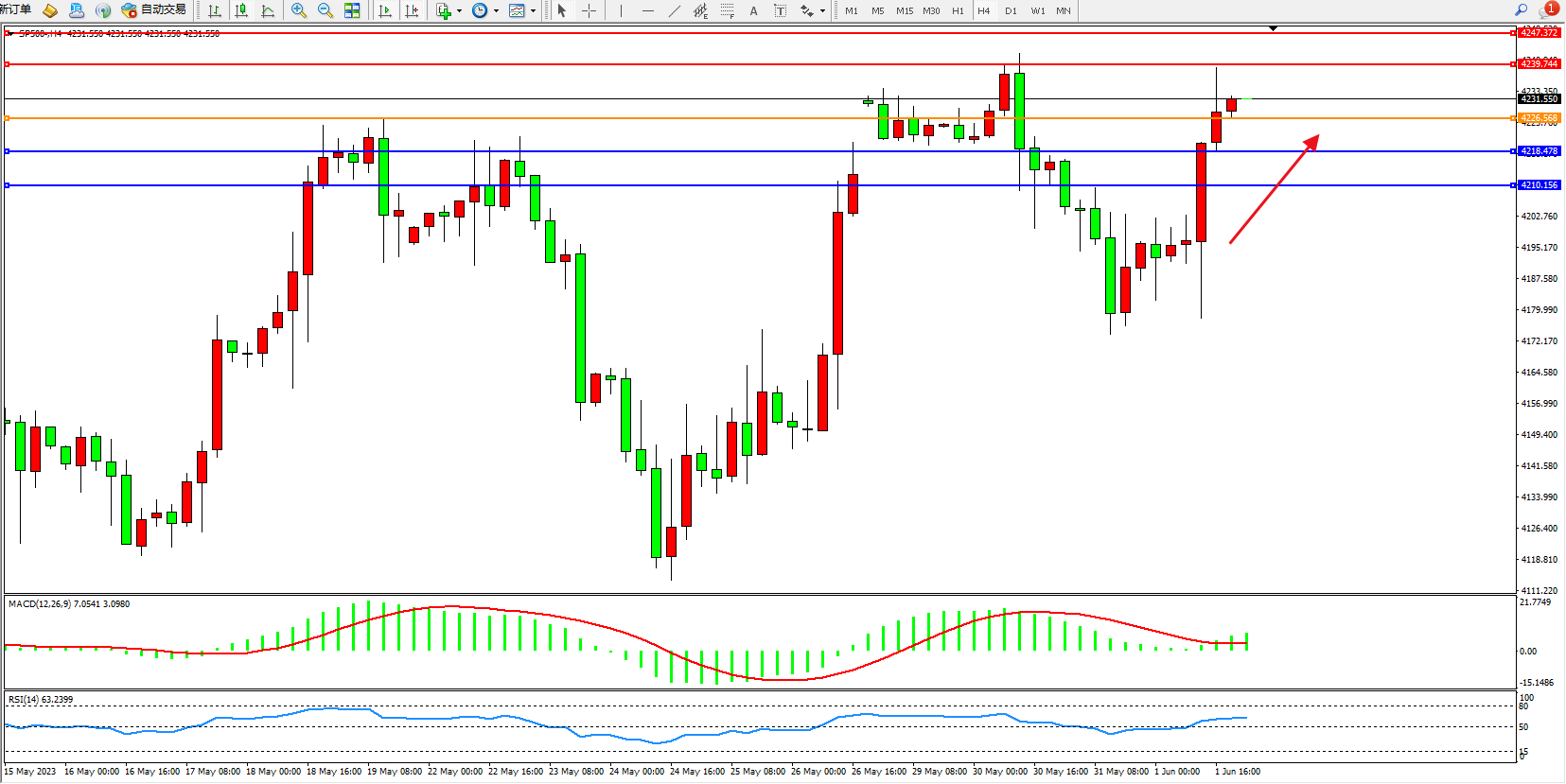
Task: Select the crosshair cursor tool
Action: (589, 10)
